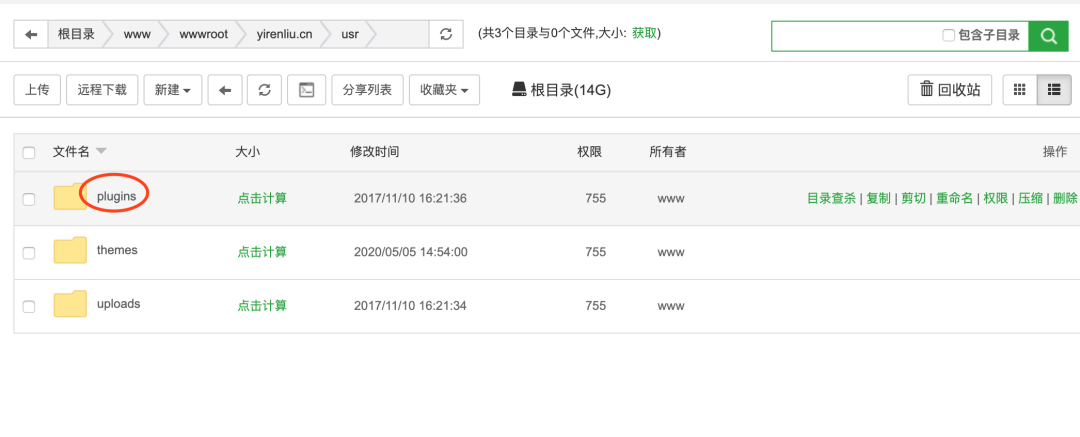This screenshot has width=1080, height=437.
Task: Click the green search magnifier button
Action: click(x=1048, y=35)
